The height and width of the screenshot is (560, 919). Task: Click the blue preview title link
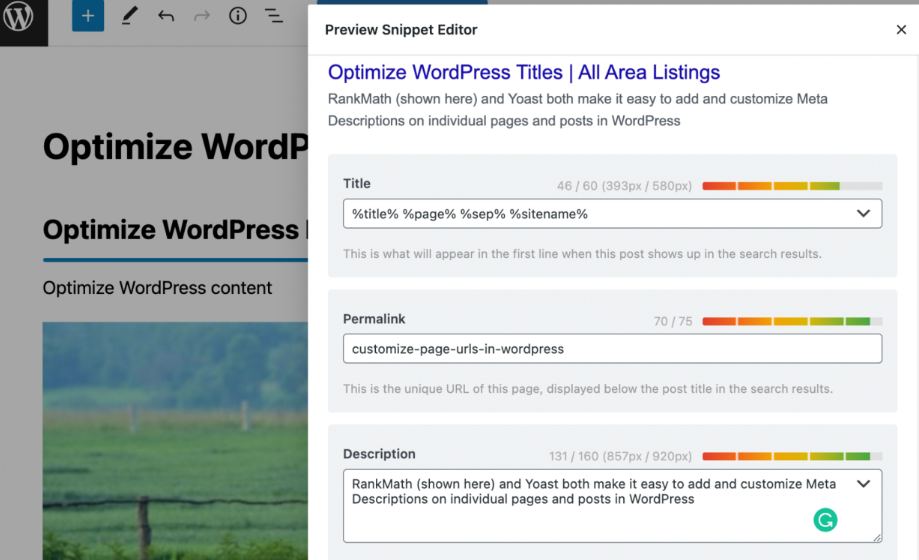point(523,72)
